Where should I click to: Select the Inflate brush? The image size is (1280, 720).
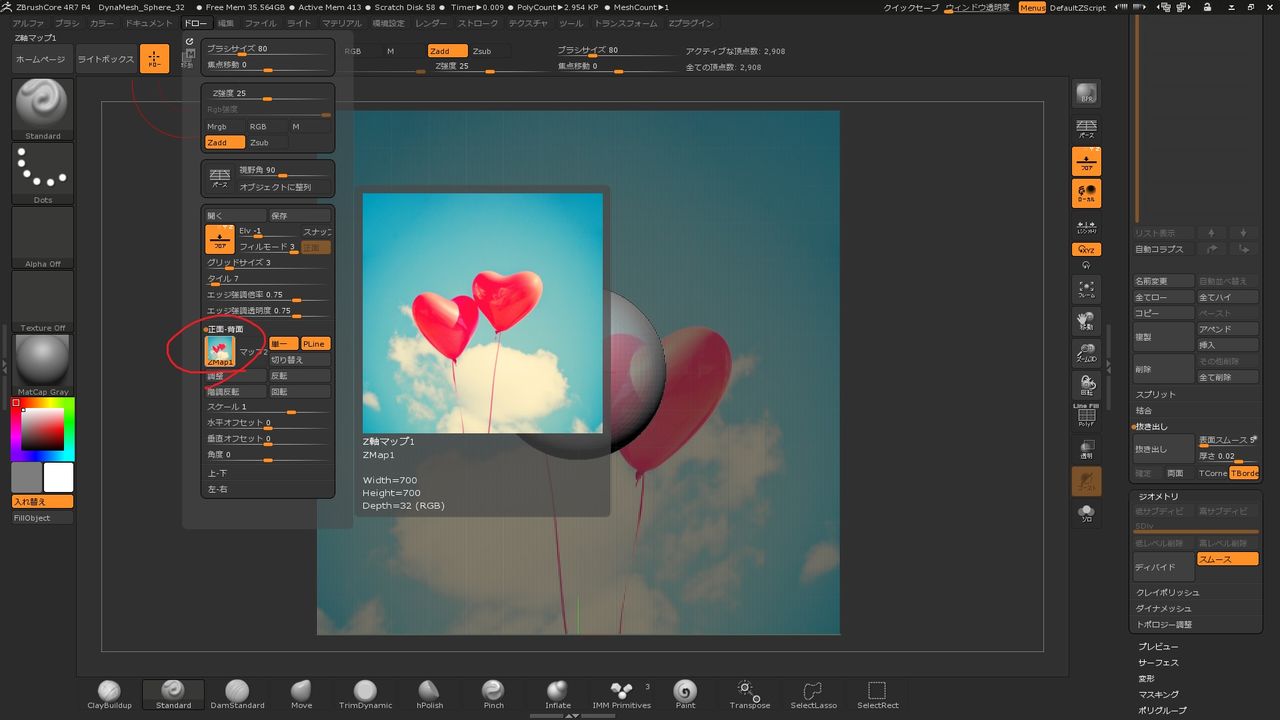(x=557, y=695)
